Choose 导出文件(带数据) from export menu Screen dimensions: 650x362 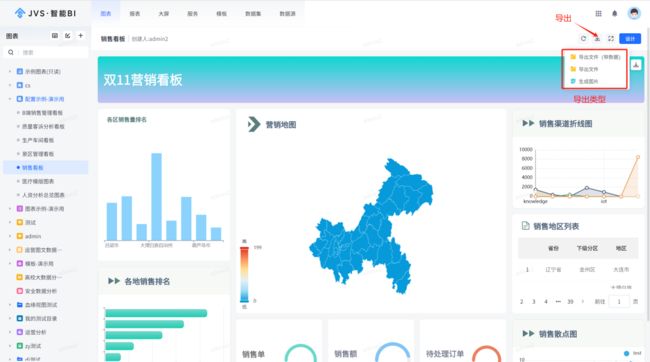[x=595, y=57]
